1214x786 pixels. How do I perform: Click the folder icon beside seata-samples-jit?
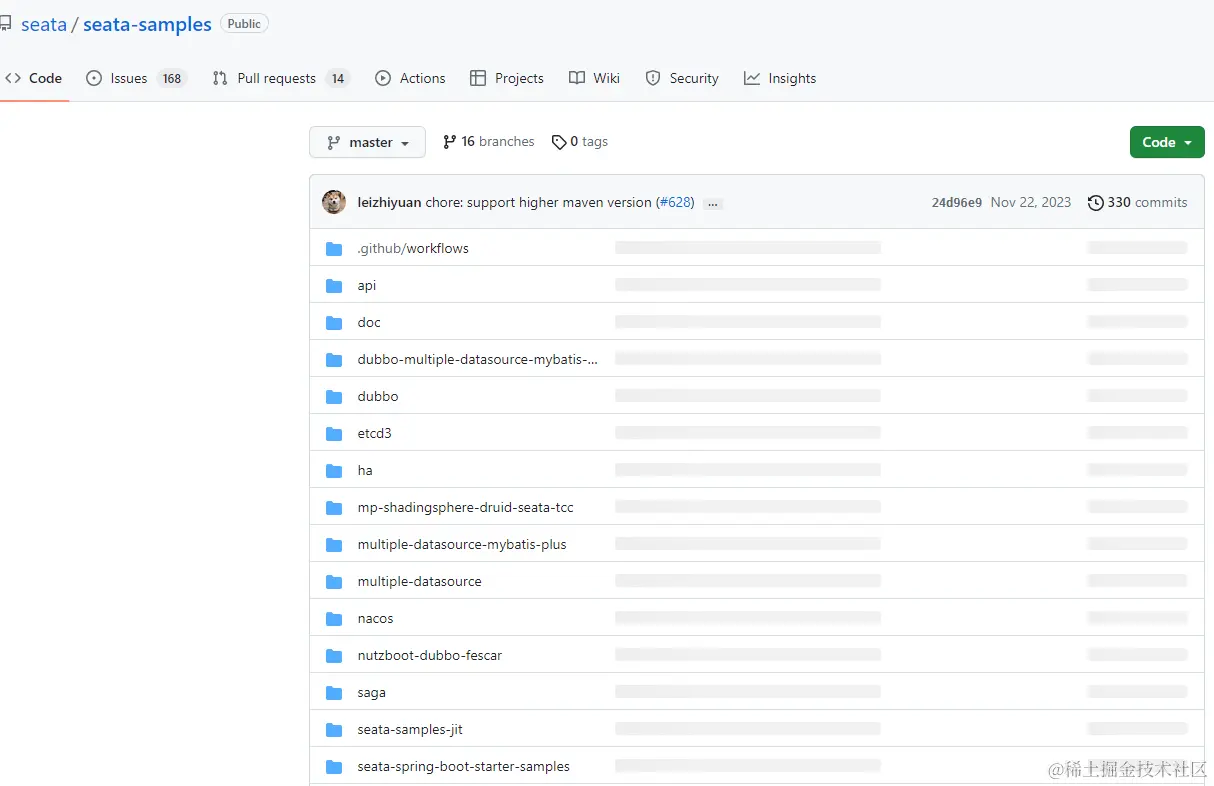[334, 730]
